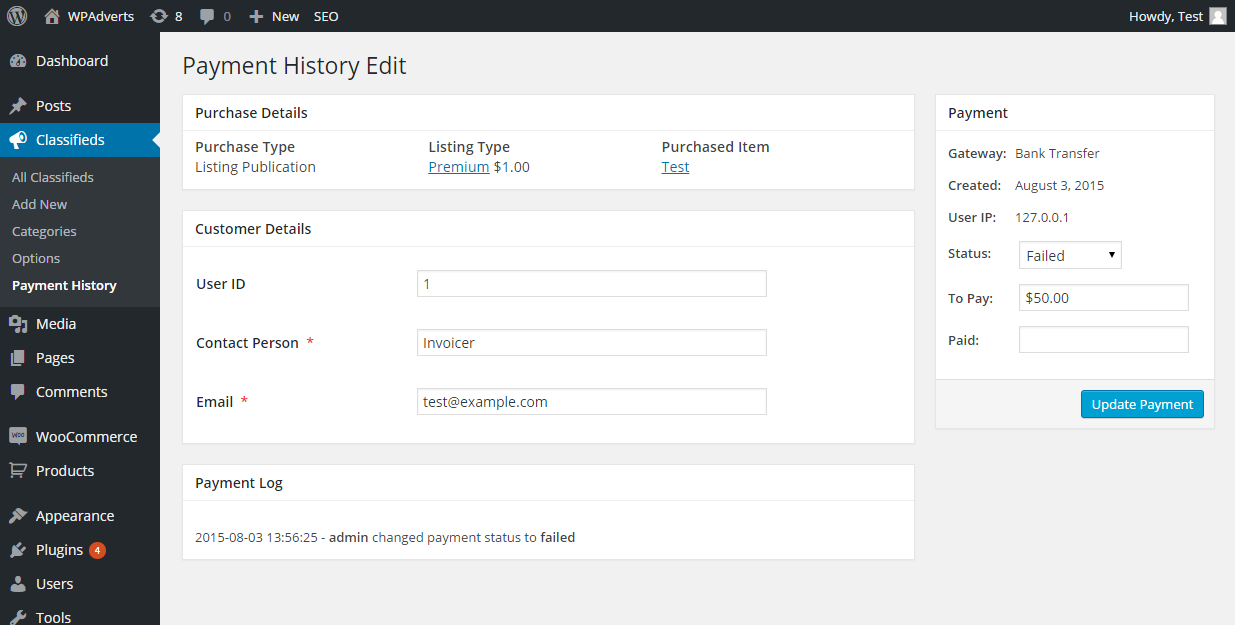
Task: Open the updates icon showing 8
Action: (158, 16)
